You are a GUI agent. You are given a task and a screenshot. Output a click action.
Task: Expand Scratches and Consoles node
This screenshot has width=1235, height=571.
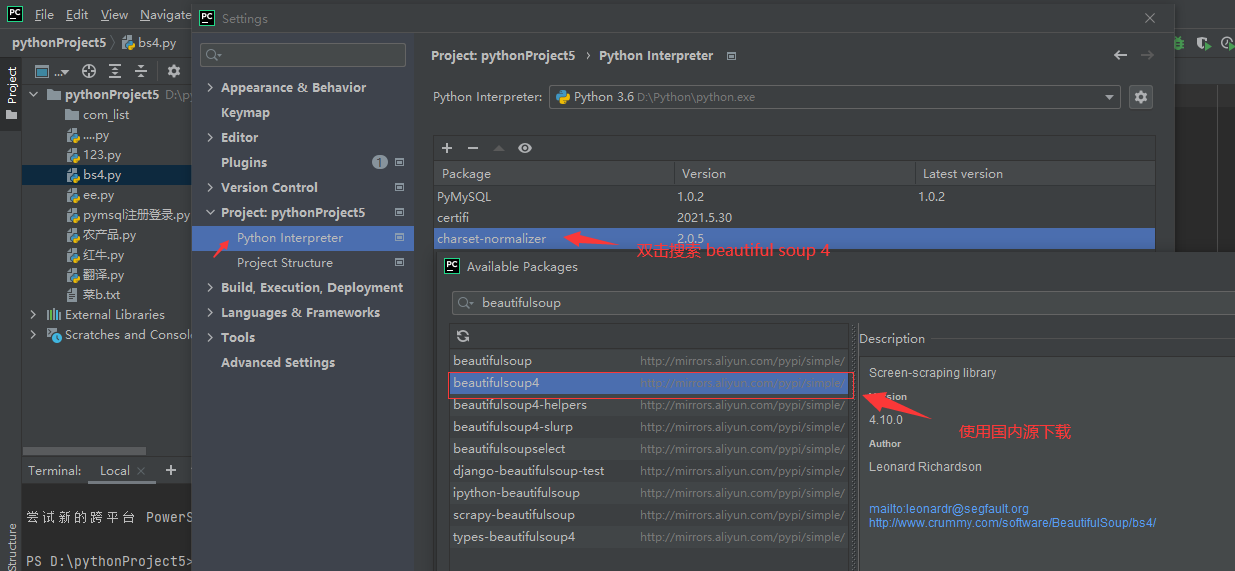pyautogui.click(x=33, y=335)
